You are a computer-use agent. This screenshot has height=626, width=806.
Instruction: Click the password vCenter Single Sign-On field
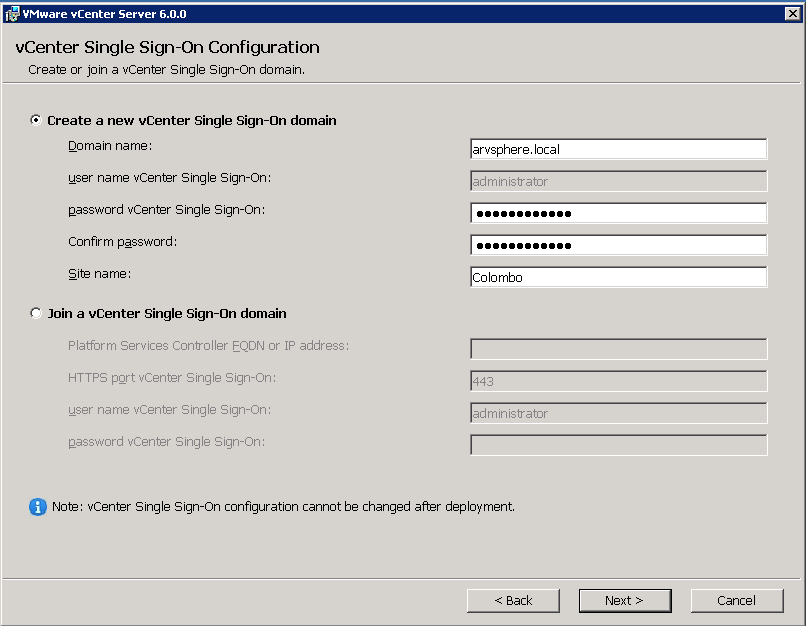(x=618, y=213)
